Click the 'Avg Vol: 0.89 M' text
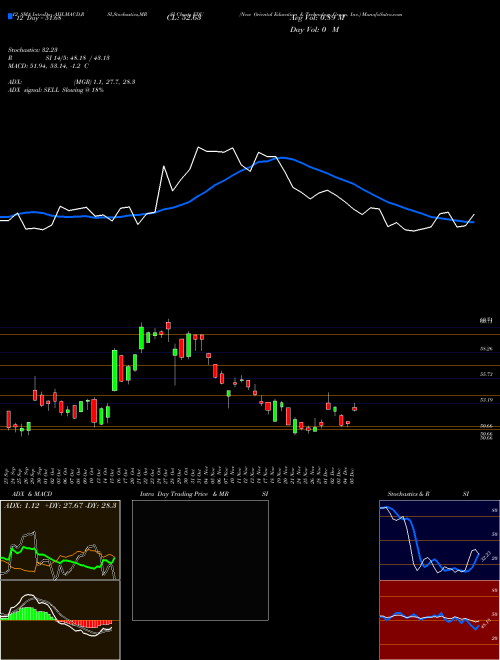The image size is (500, 660). pyautogui.click(x=317, y=18)
